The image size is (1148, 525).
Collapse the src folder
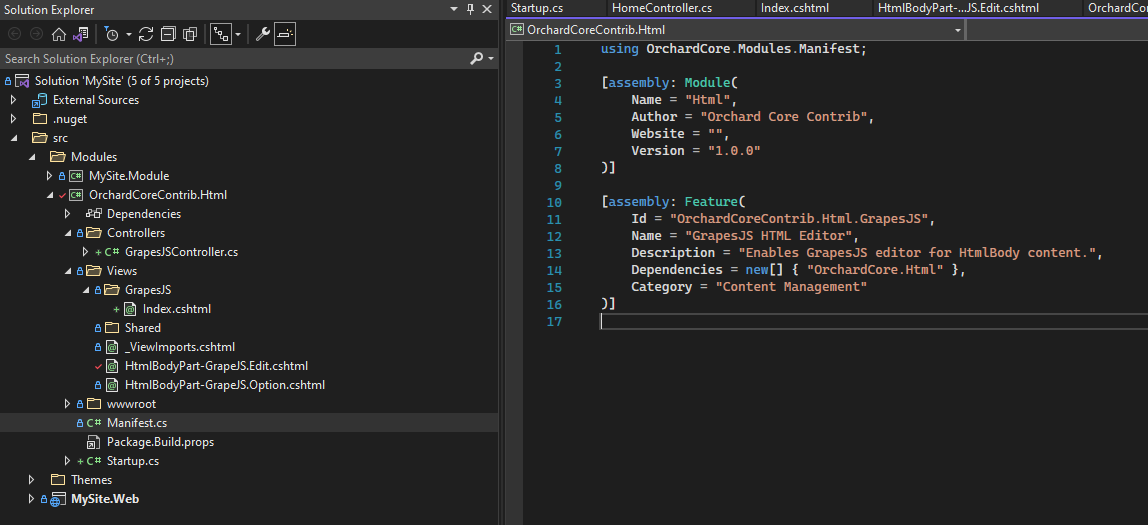click(x=13, y=138)
